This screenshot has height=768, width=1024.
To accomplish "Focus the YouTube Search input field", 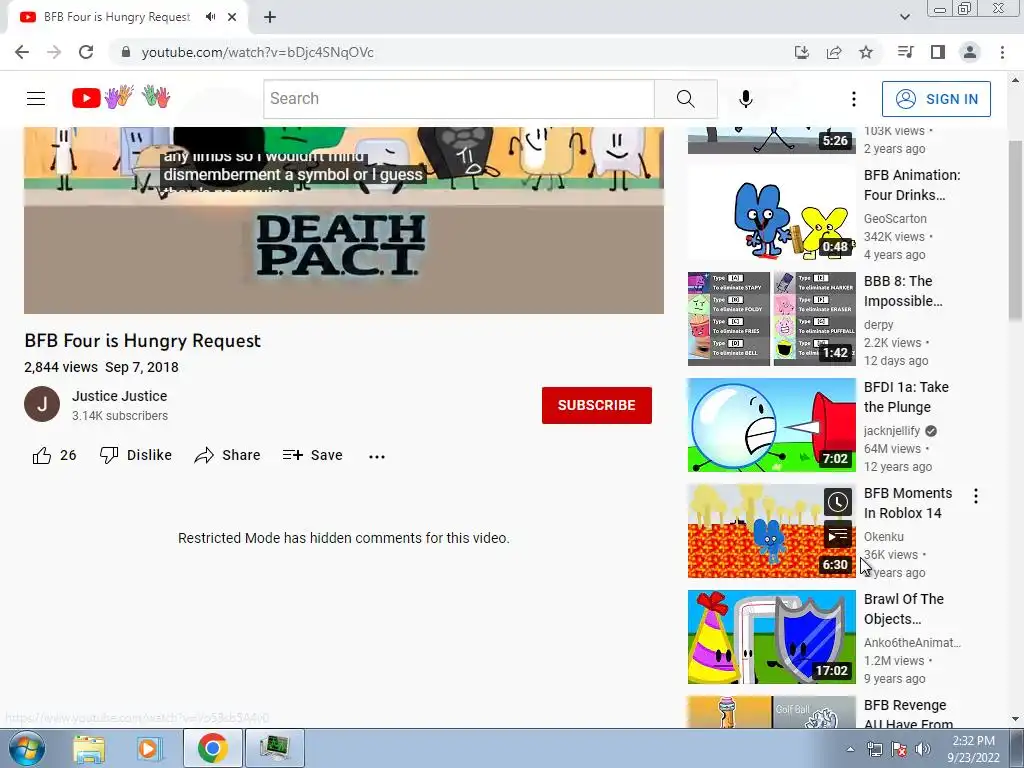I will point(459,99).
